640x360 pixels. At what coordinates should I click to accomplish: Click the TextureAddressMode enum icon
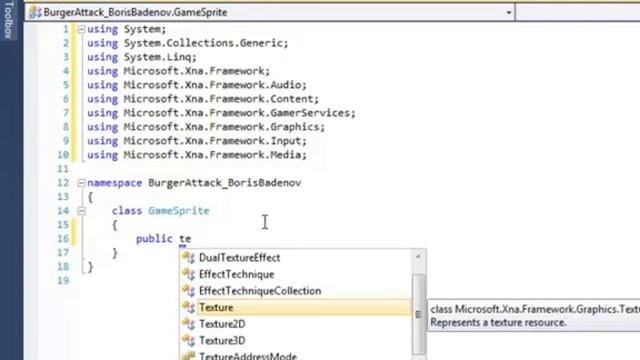[x=189, y=356]
